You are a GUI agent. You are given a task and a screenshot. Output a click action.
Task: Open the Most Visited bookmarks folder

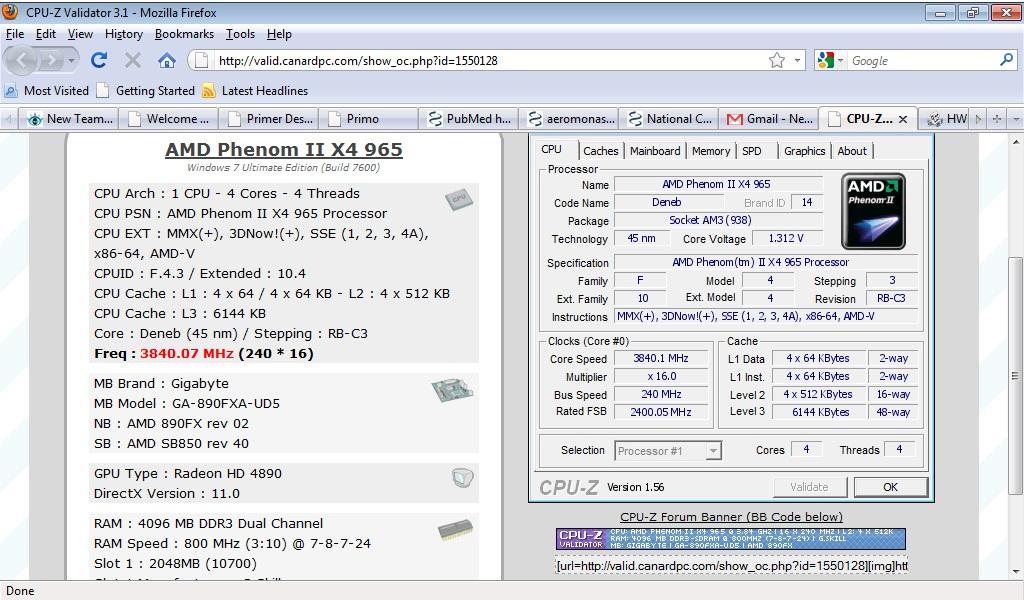[47, 91]
